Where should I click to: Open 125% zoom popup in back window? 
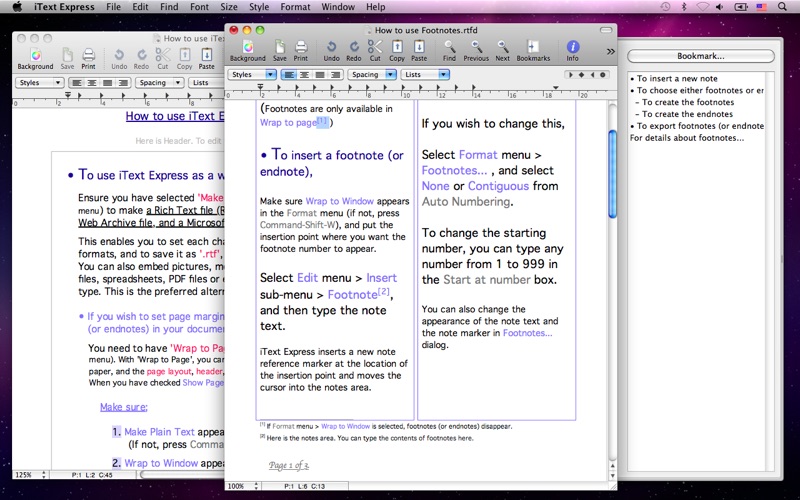click(x=31, y=474)
